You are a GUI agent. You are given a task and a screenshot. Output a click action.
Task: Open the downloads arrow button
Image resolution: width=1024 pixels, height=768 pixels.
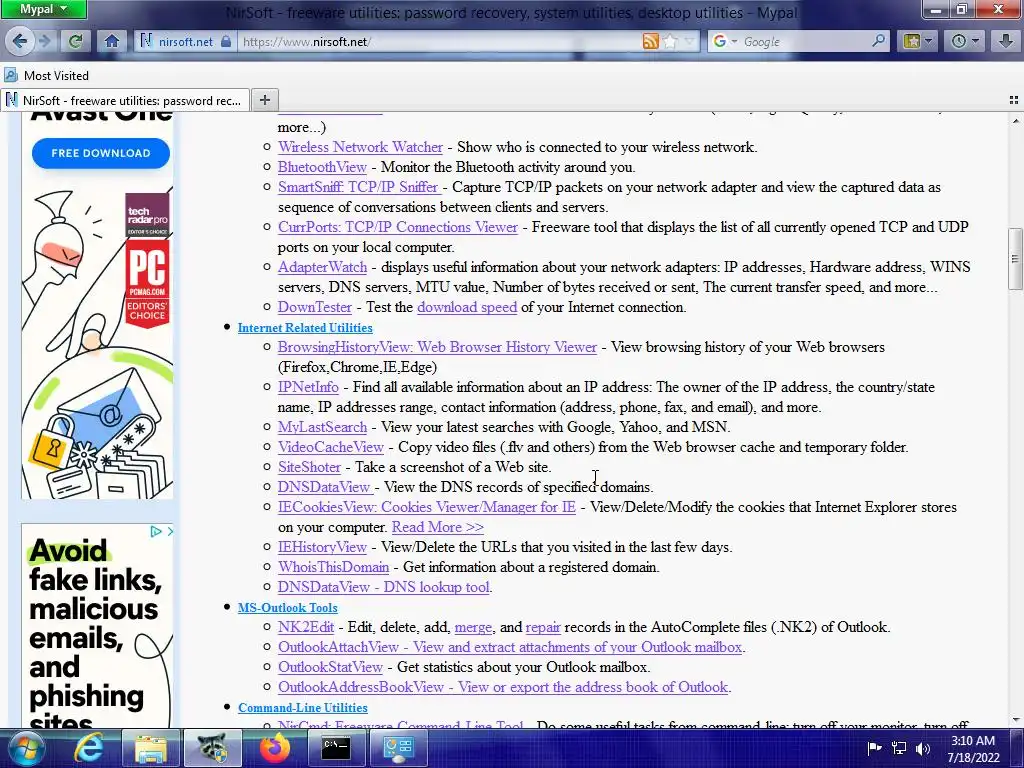coord(1006,42)
